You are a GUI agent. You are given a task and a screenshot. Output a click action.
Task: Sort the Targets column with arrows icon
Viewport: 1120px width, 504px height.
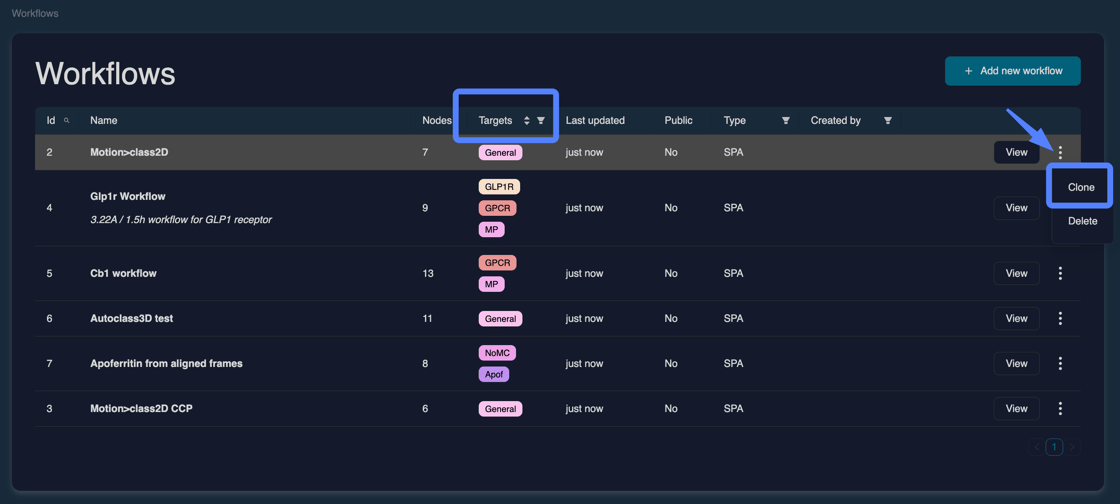coord(526,121)
